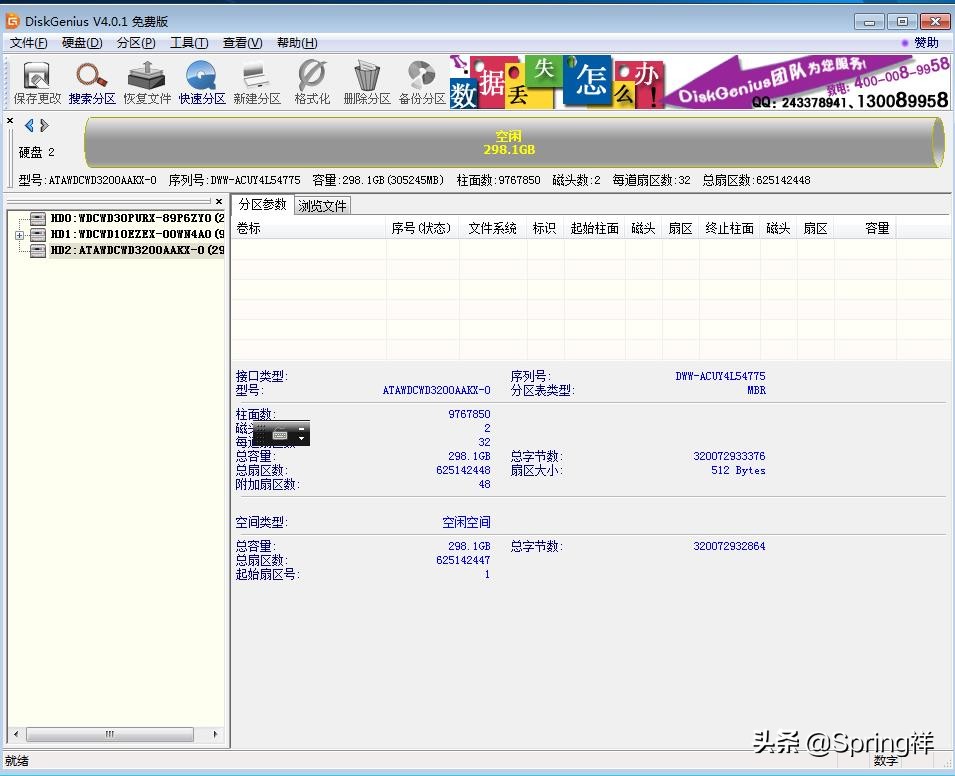Click the Sponsor (赞助) link

pos(926,43)
